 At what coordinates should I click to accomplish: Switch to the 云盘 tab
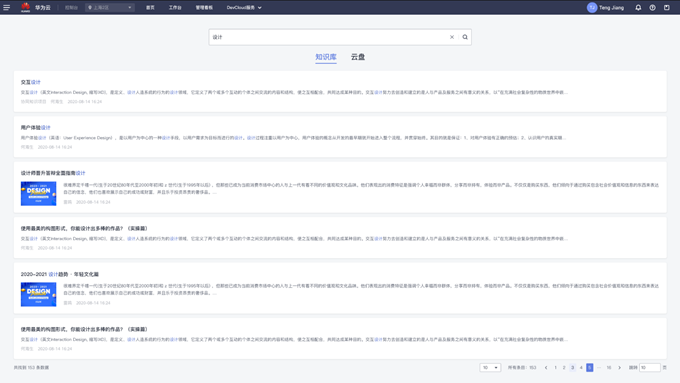pos(358,57)
